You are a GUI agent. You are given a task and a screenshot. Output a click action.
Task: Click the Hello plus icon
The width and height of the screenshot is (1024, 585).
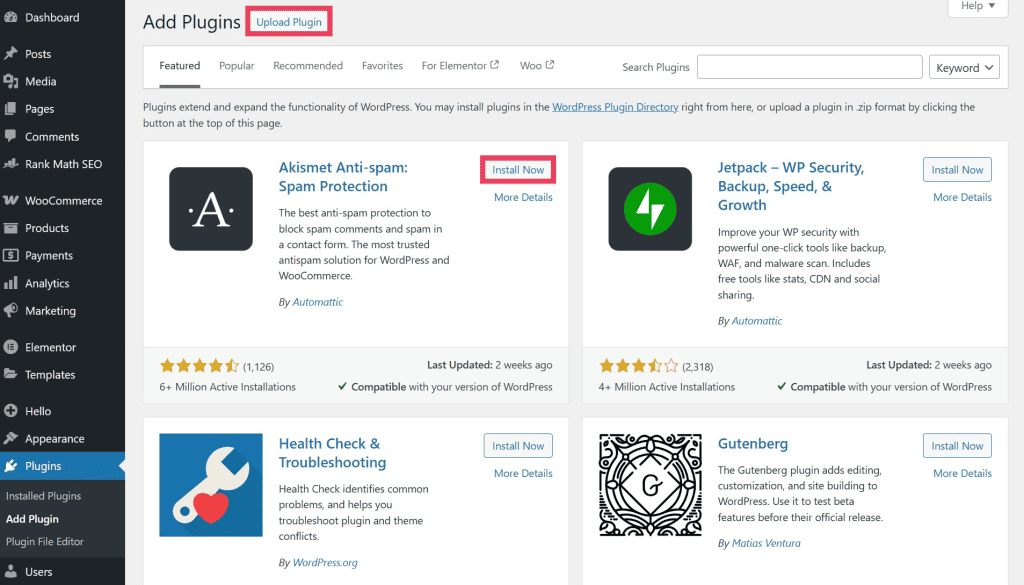pos(10,411)
